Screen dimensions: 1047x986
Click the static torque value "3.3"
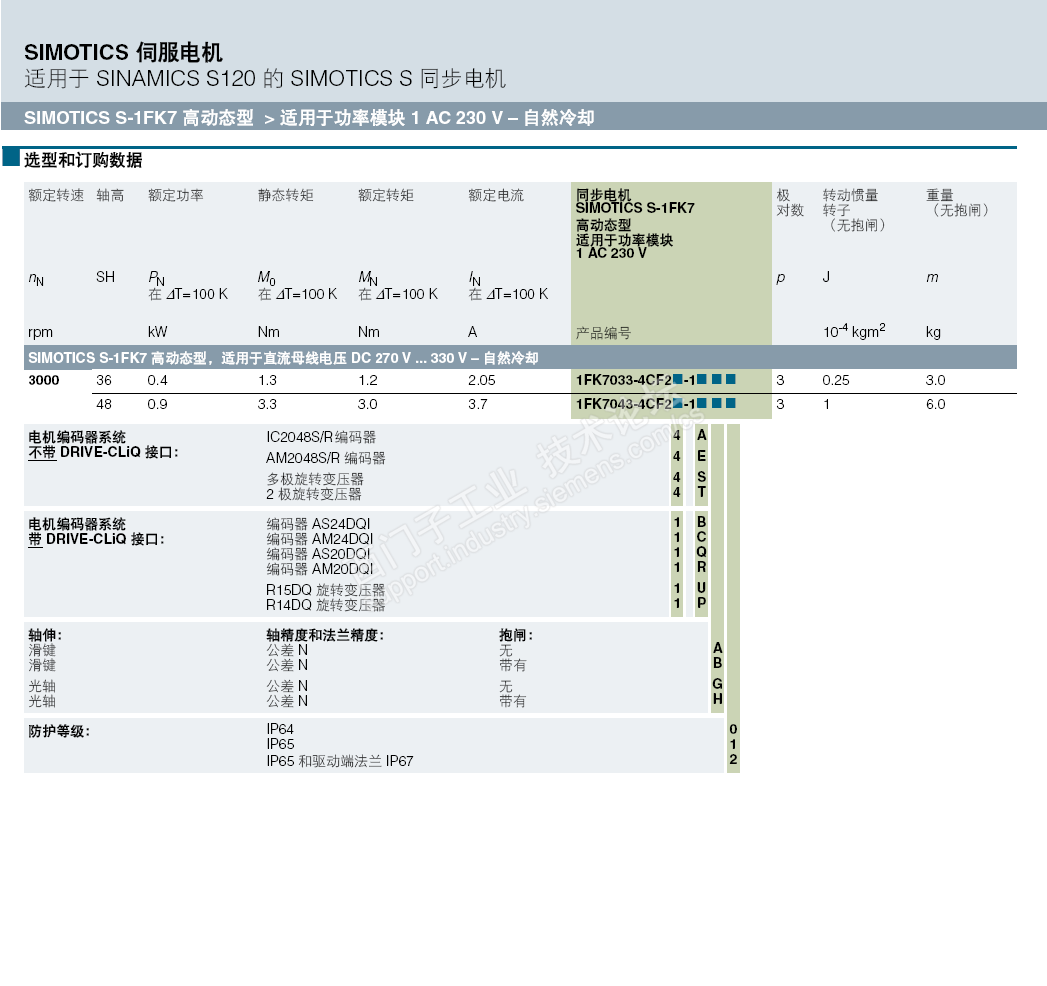point(268,404)
